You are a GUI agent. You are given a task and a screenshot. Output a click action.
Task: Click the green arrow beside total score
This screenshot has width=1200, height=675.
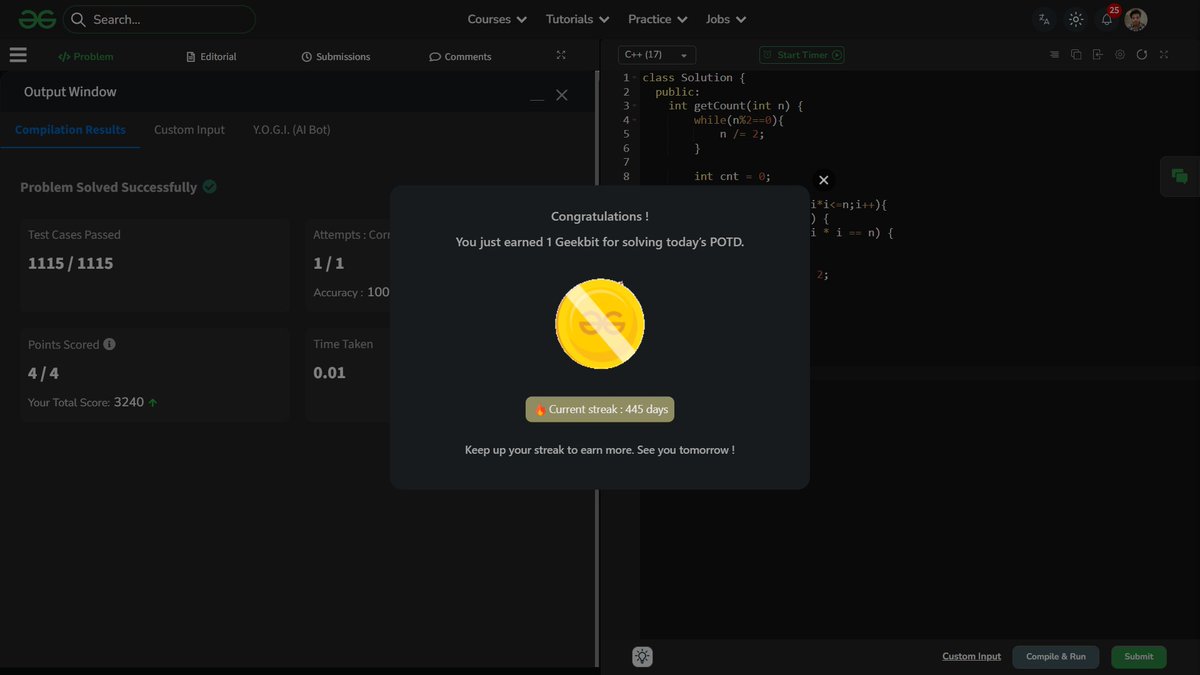153,403
